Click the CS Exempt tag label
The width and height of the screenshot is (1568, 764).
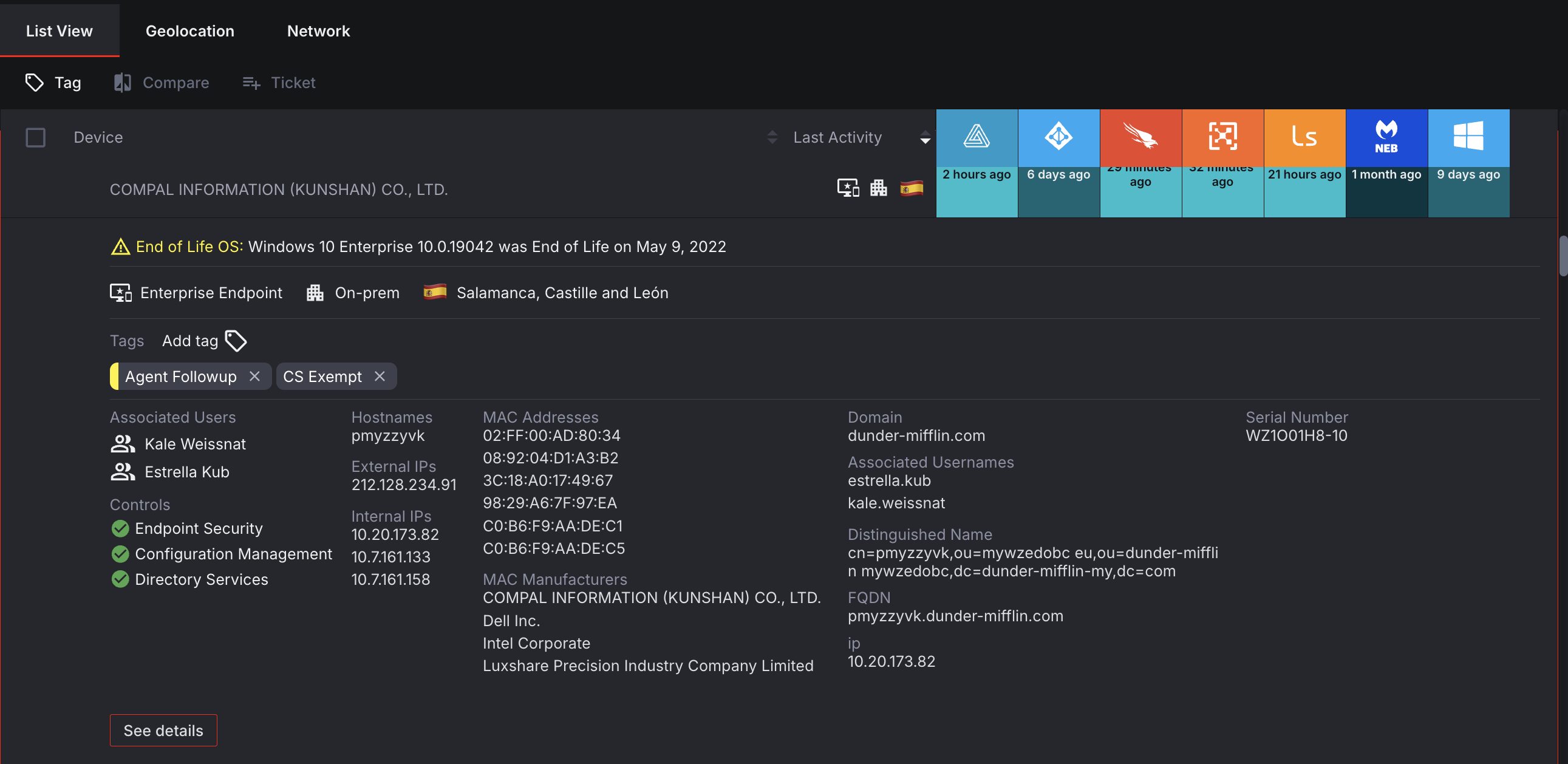pyautogui.click(x=322, y=376)
